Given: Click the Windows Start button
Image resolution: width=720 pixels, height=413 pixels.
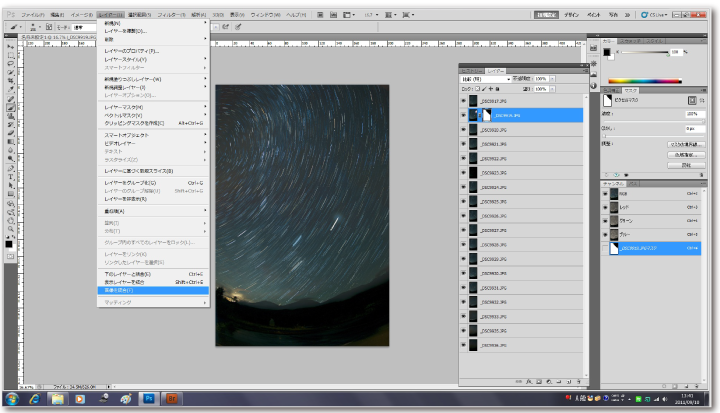Looking at the screenshot, I should click(10, 398).
